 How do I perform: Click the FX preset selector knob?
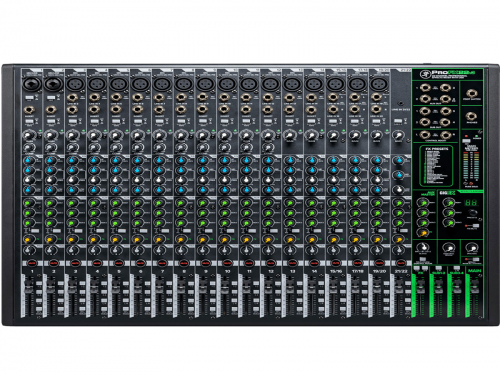pos(472,213)
